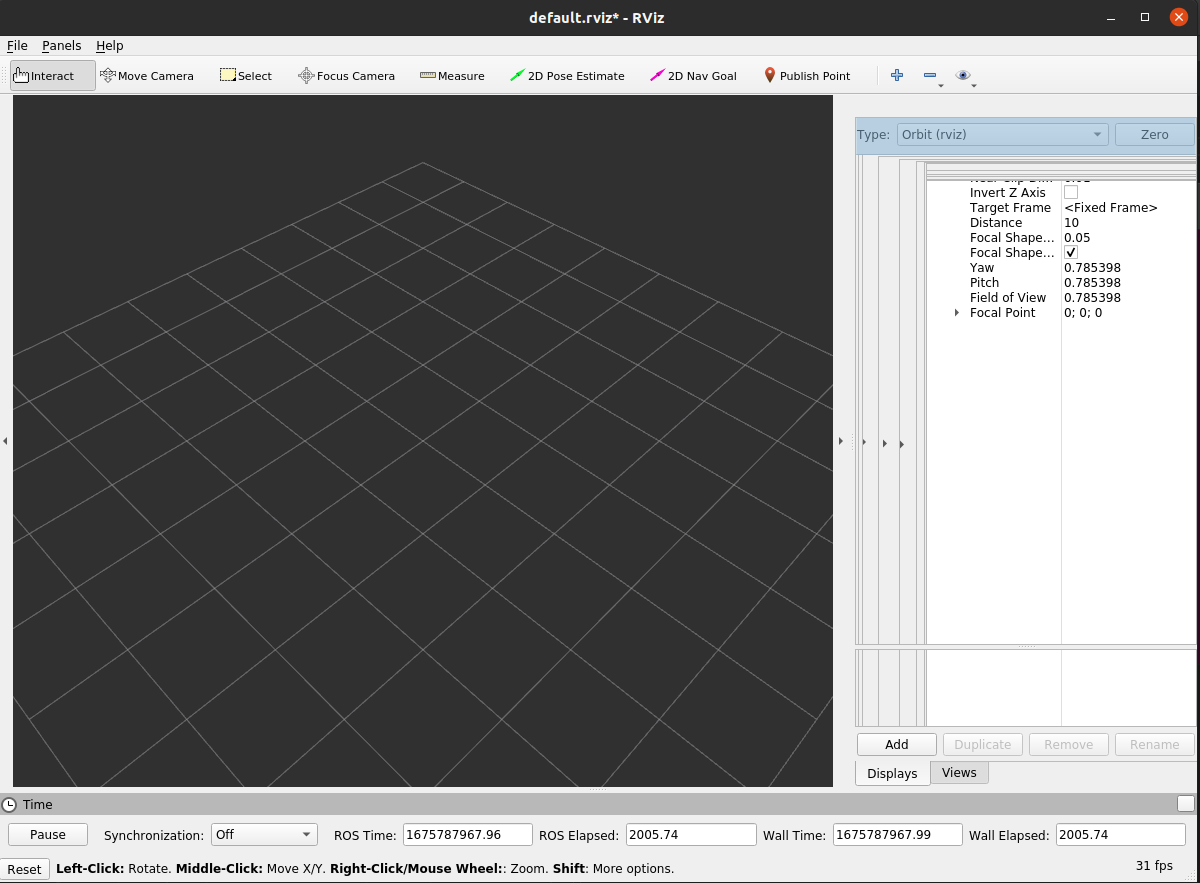Open the Synchronization dropdown
The image size is (1200, 883).
264,835
